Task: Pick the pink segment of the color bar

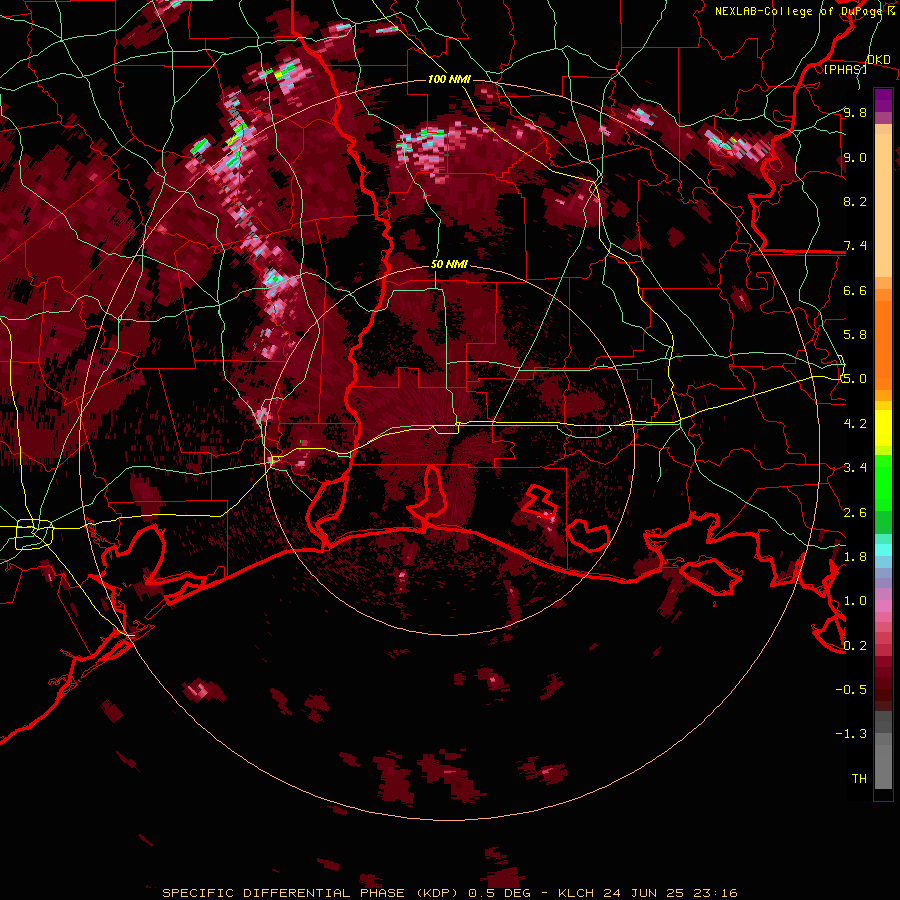Action: (x=883, y=606)
